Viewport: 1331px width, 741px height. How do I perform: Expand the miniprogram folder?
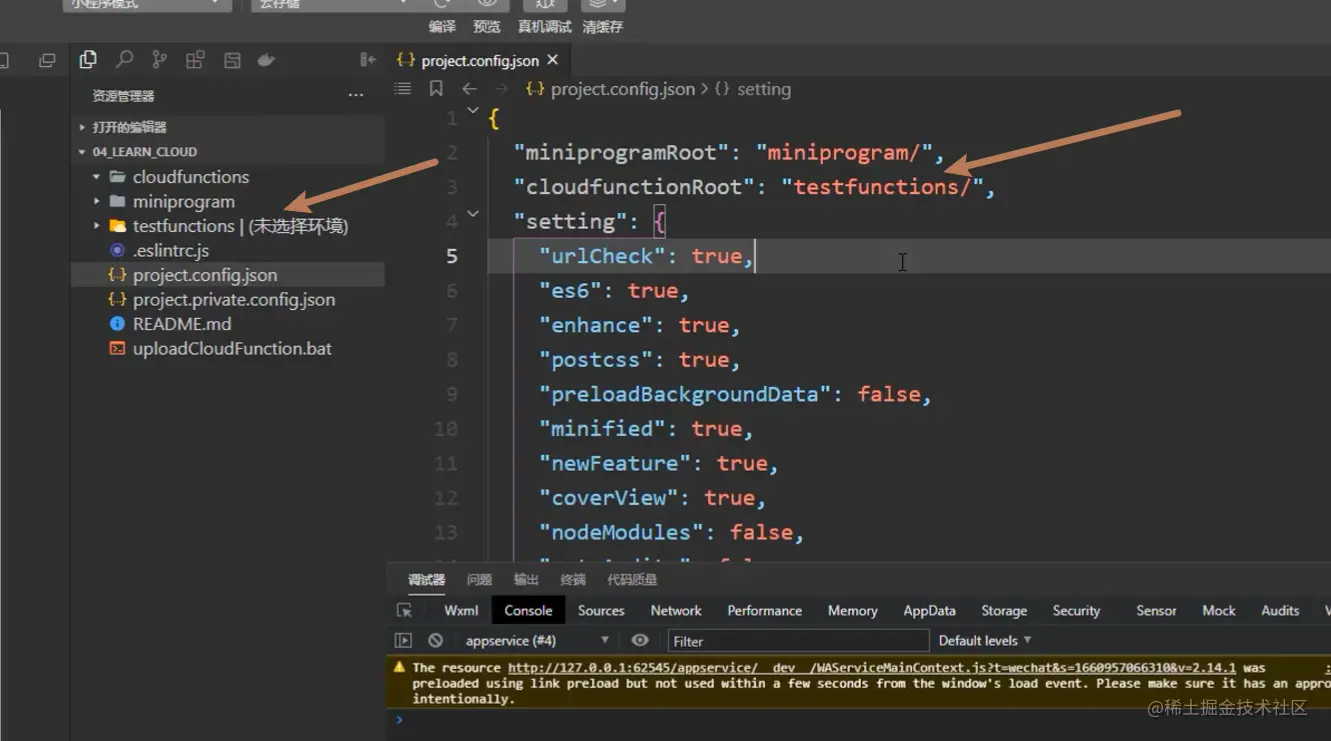97,201
